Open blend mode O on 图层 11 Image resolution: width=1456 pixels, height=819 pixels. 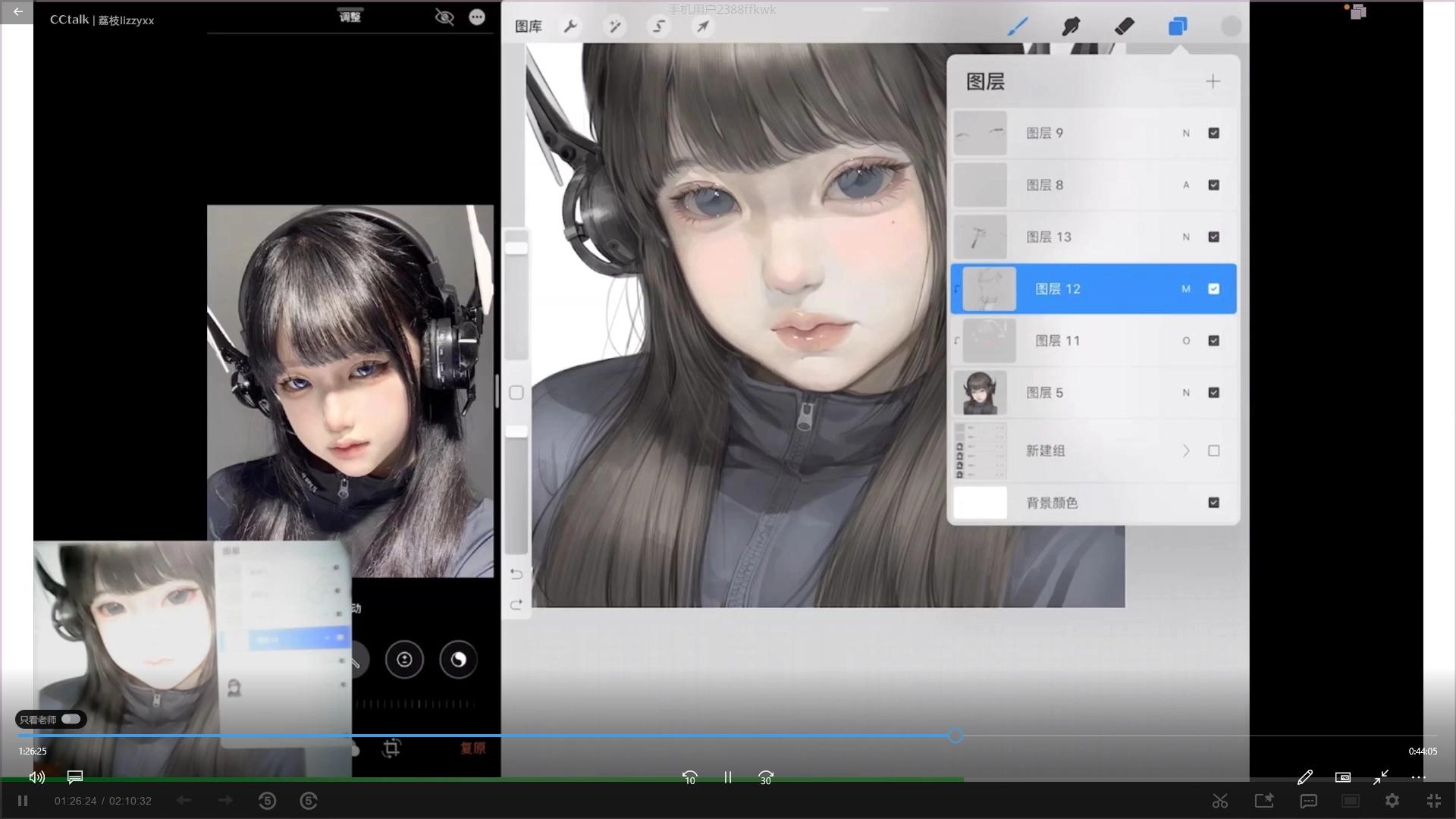[1186, 341]
